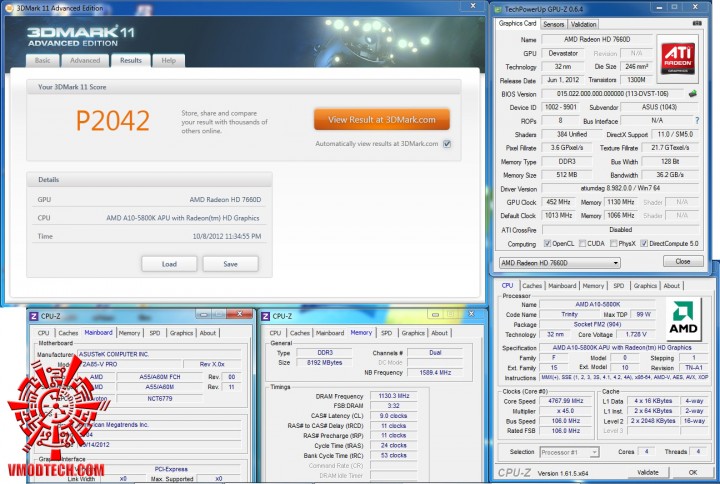This screenshot has width=720, height=484.
Task: Click the Driver Version field atiumdag 8.982.0.0
Action: pos(620,188)
